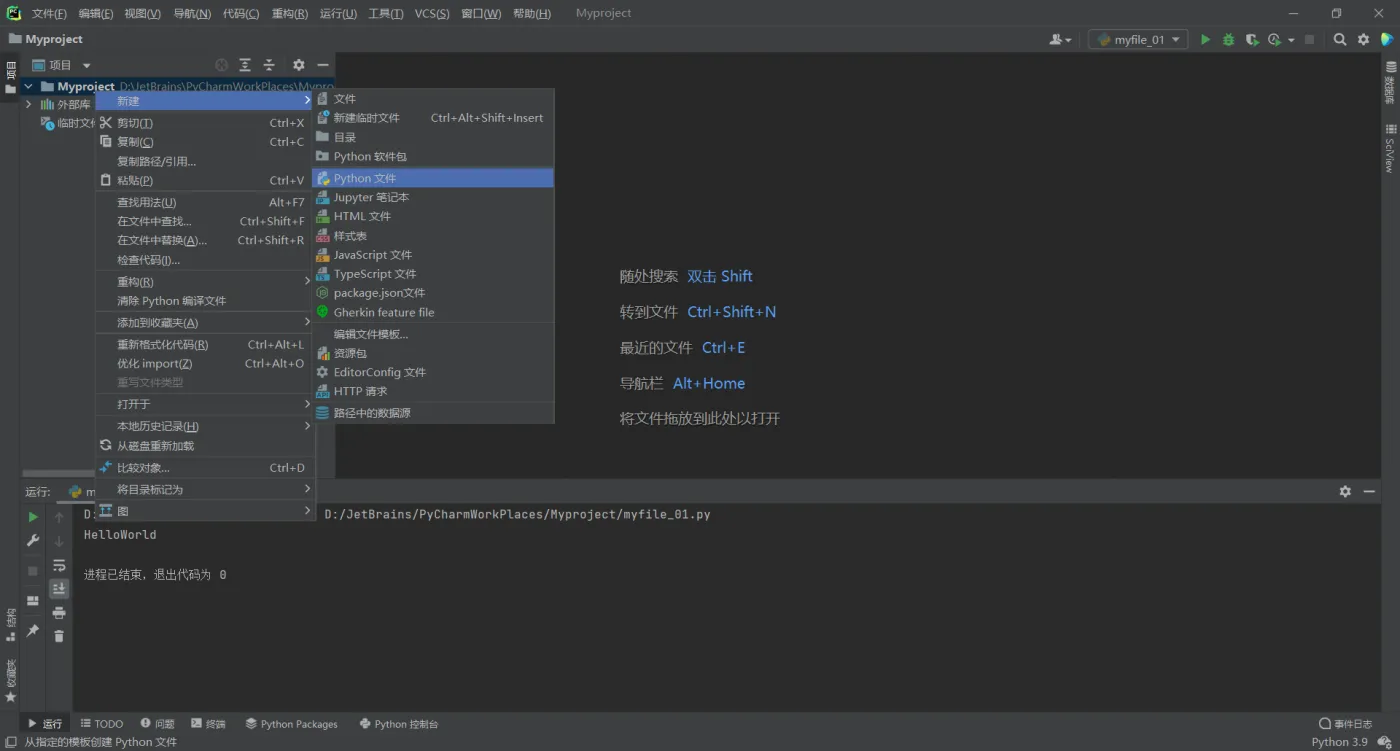The height and width of the screenshot is (751, 1400).
Task: Expand the 重构(R) submenu in context menu
Action: [205, 282]
